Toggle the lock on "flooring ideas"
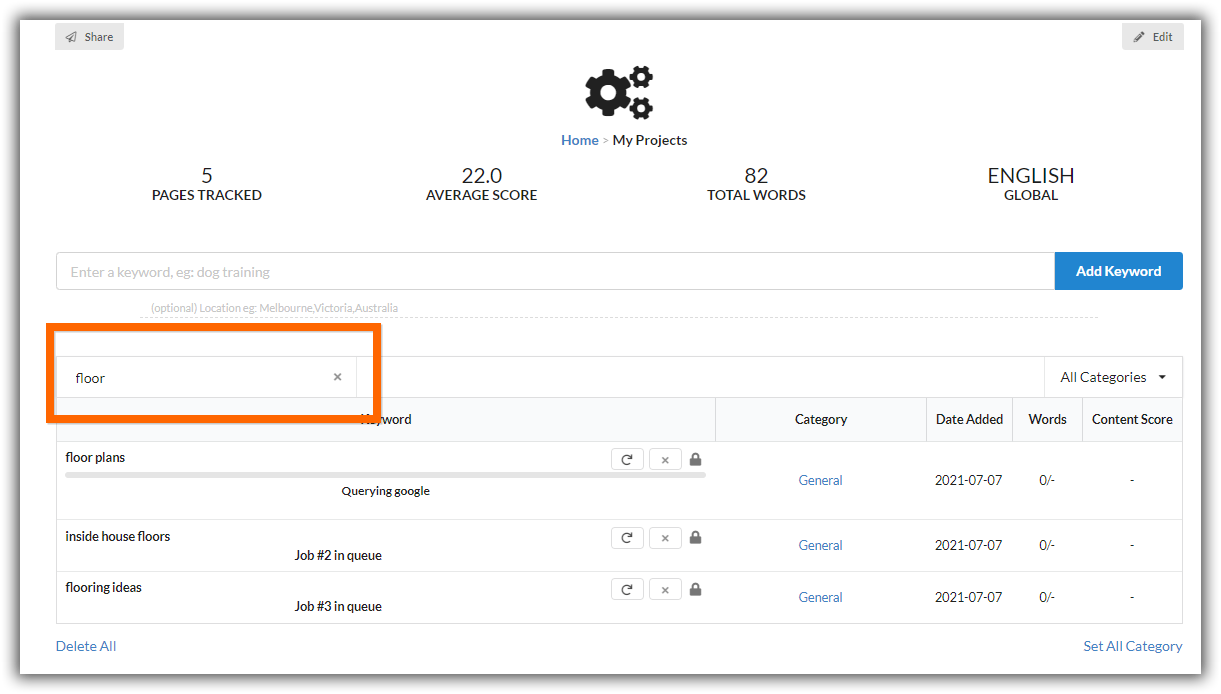The height and width of the screenshot is (694, 1221). [695, 588]
